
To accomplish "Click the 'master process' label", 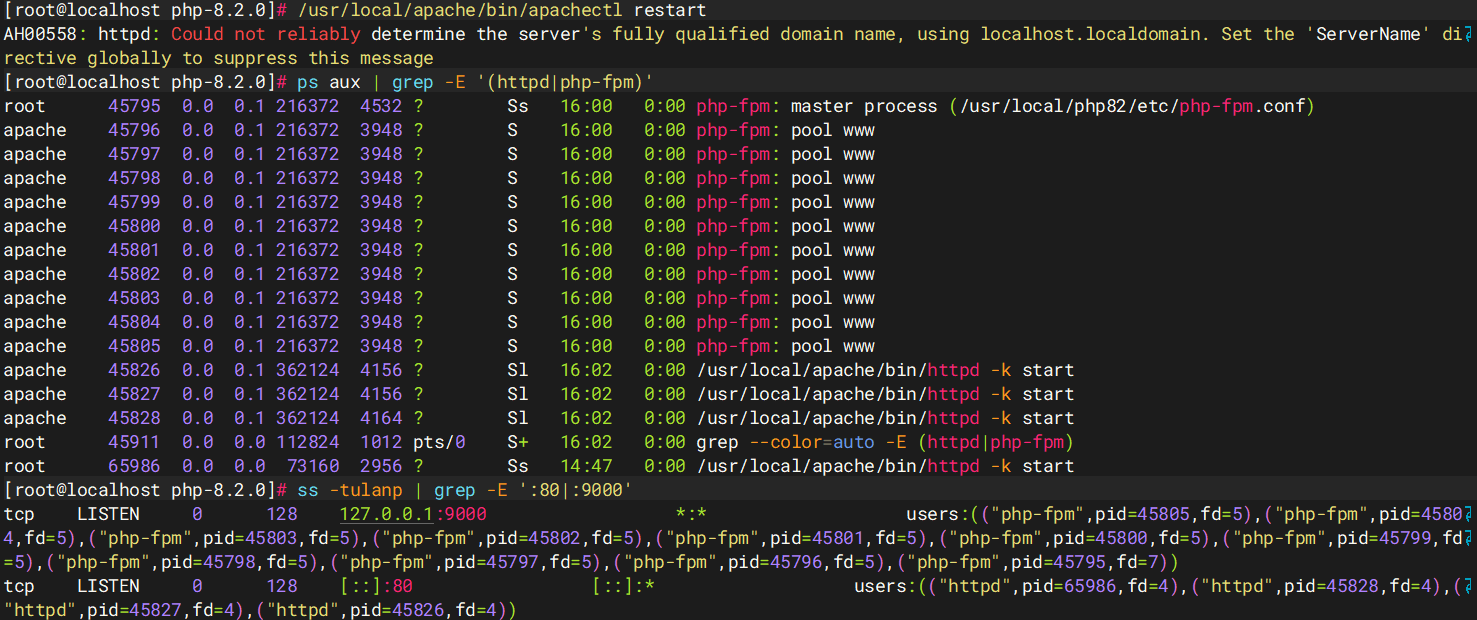I will tap(864, 106).
